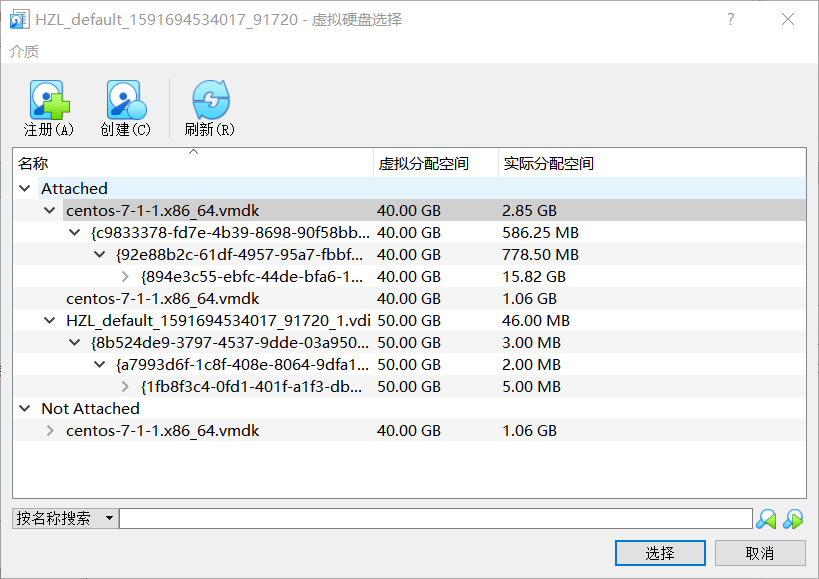The width and height of the screenshot is (819, 579).
Task: Collapse the selected centos-7-1-1.x86_64.vmdk row
Action: point(50,210)
